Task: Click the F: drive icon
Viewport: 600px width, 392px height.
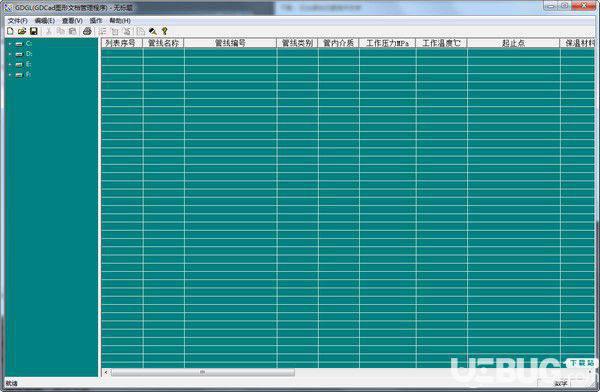Action: tap(19, 75)
